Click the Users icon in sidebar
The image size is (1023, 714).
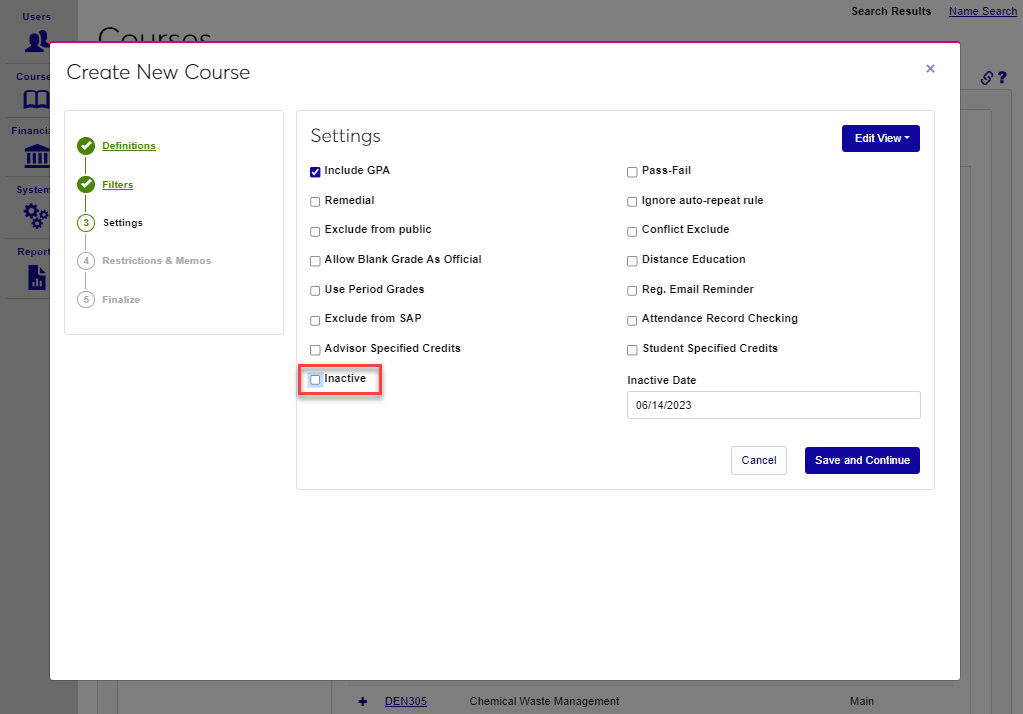(37, 41)
